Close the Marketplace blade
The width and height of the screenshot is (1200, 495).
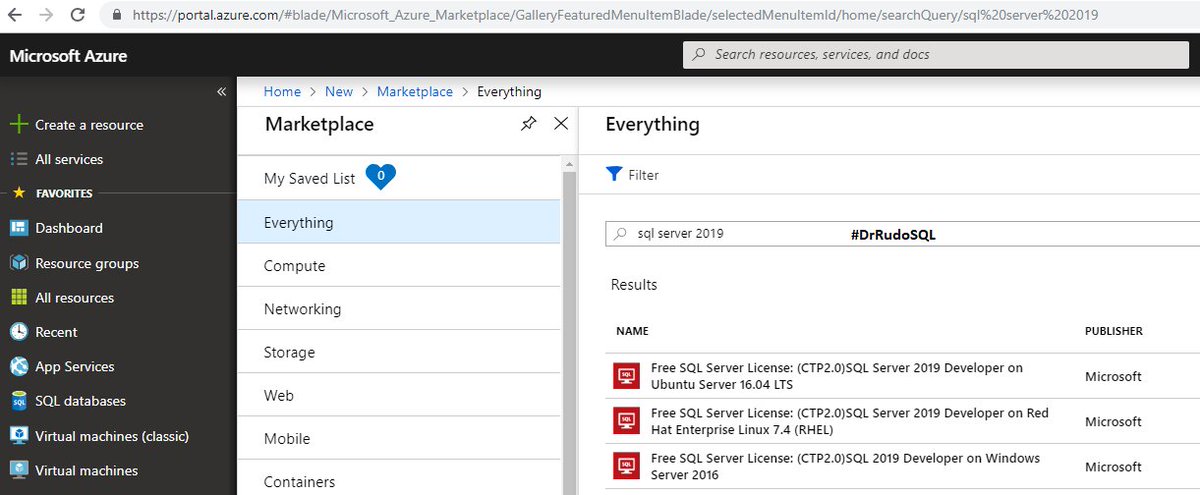(561, 124)
